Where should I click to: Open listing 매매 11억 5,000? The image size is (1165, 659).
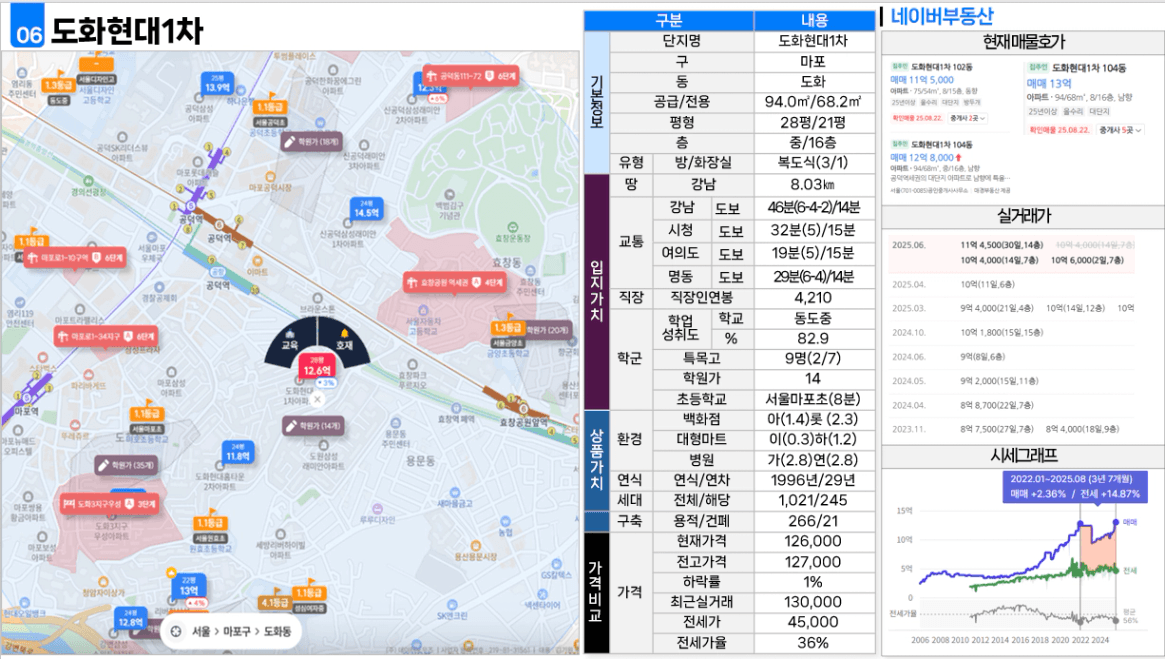point(921,79)
